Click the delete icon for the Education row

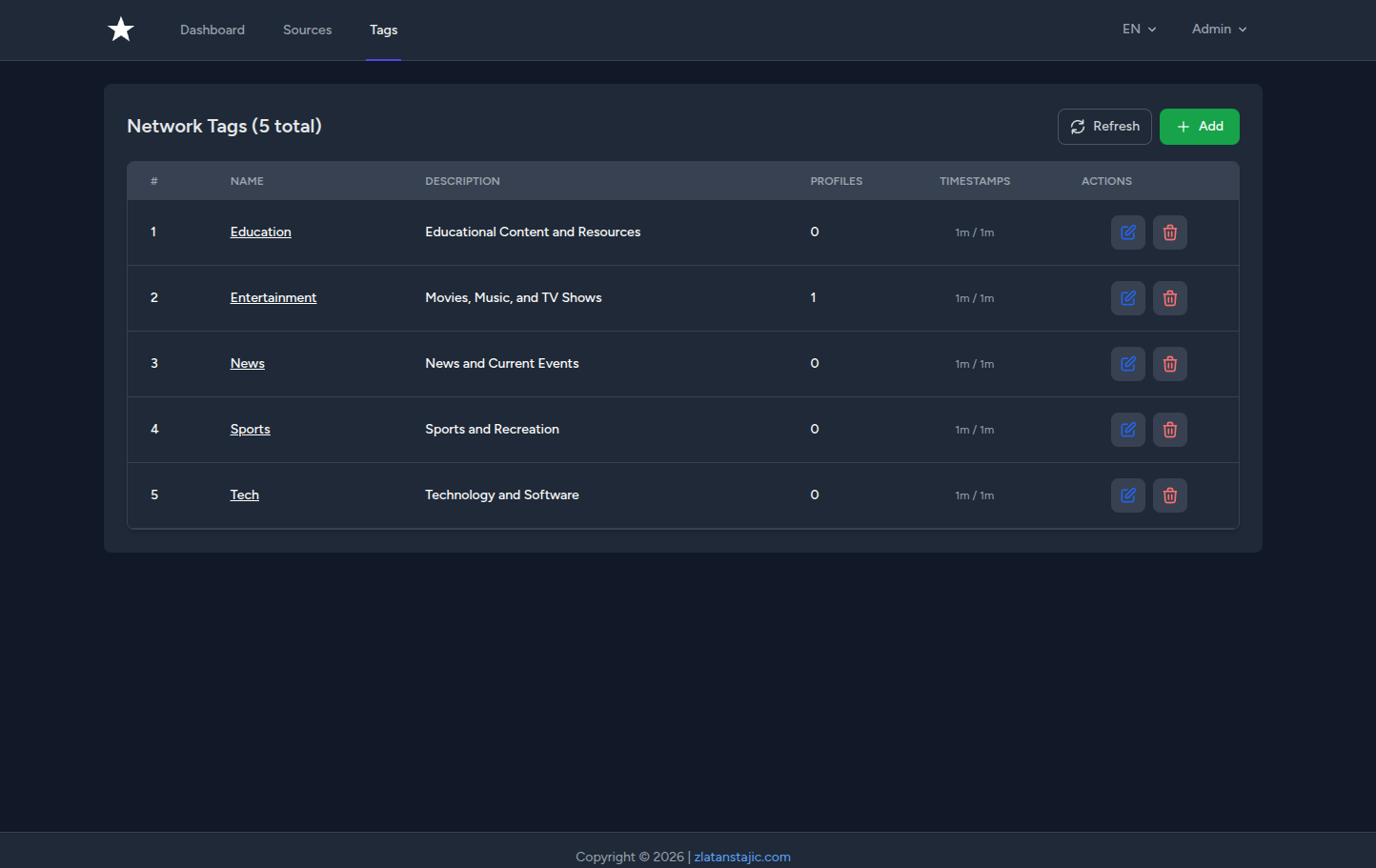(x=1169, y=232)
